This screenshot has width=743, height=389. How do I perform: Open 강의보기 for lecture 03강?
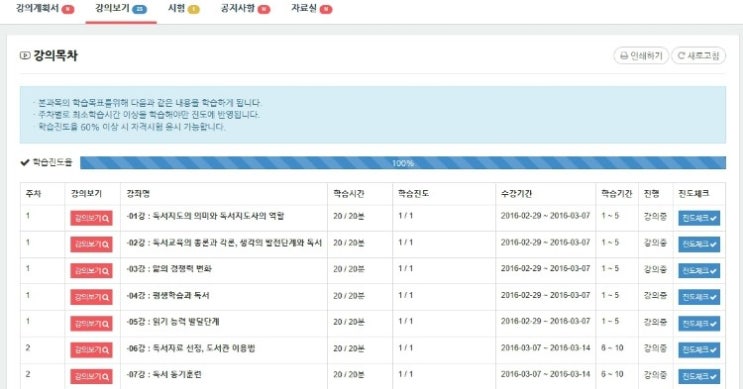tap(91, 271)
